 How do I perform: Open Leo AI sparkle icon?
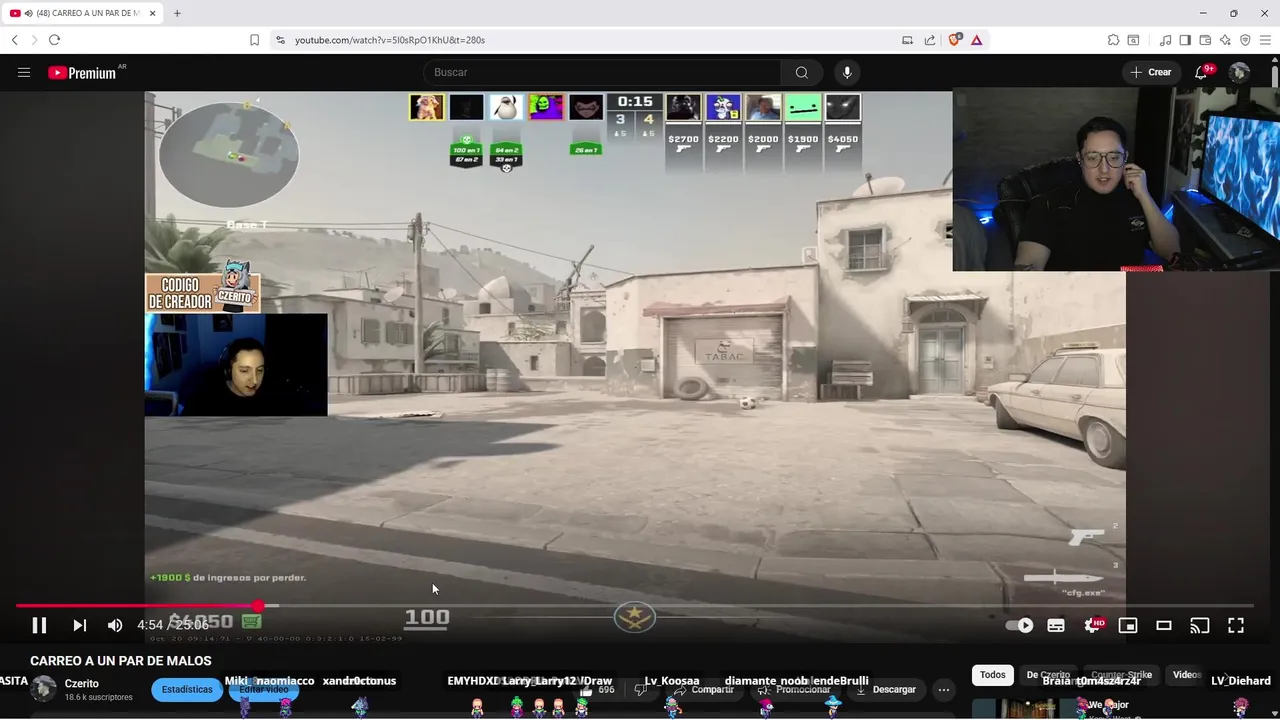pos(1225,40)
